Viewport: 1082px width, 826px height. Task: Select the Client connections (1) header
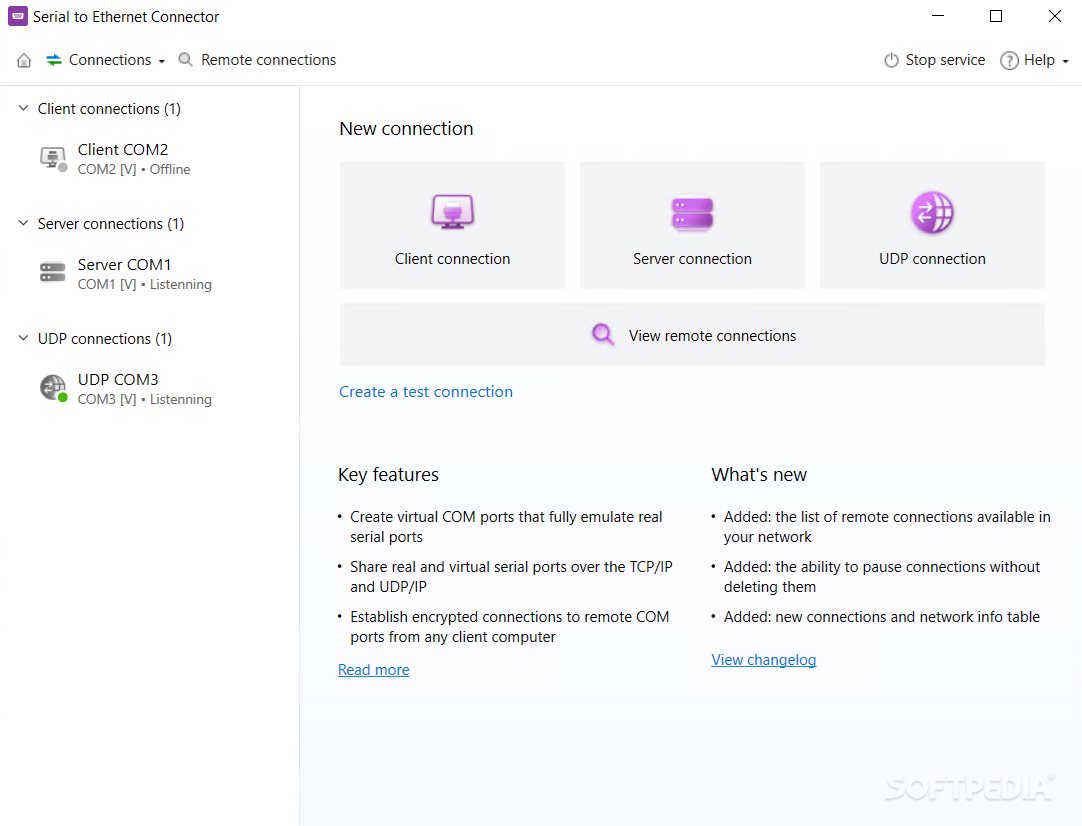[109, 109]
